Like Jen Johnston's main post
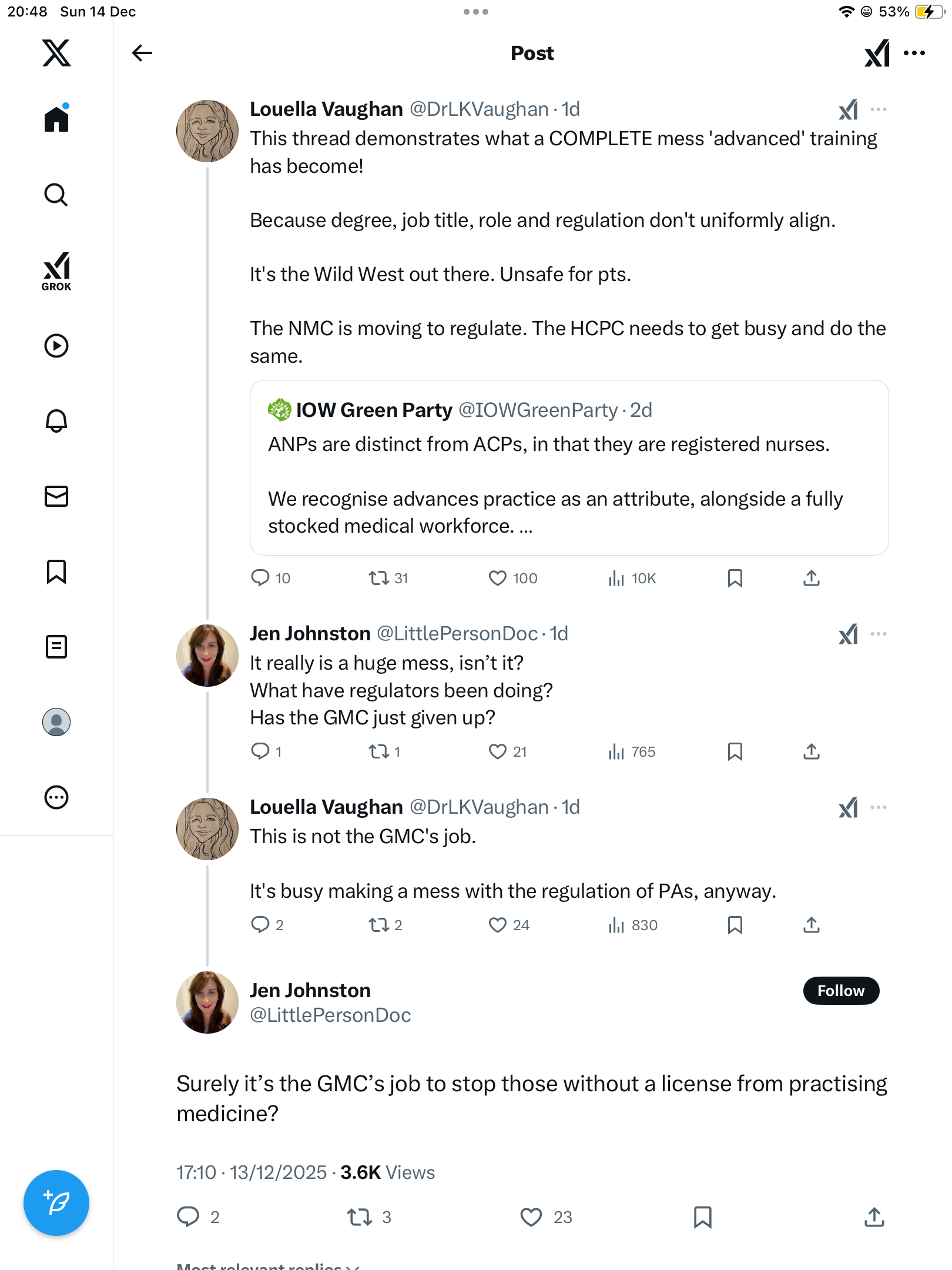Screen dimensions: 952x1270 (x=531, y=1217)
